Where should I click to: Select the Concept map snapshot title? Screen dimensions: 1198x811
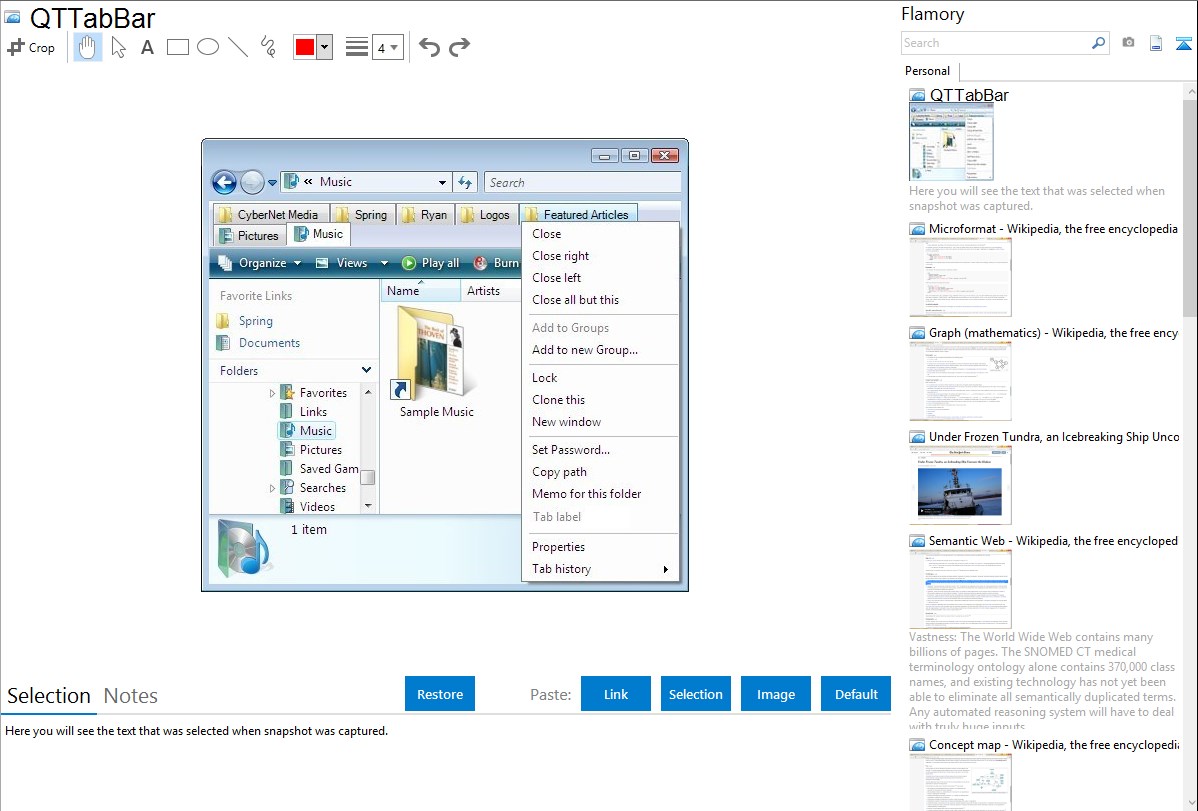[1054, 745]
